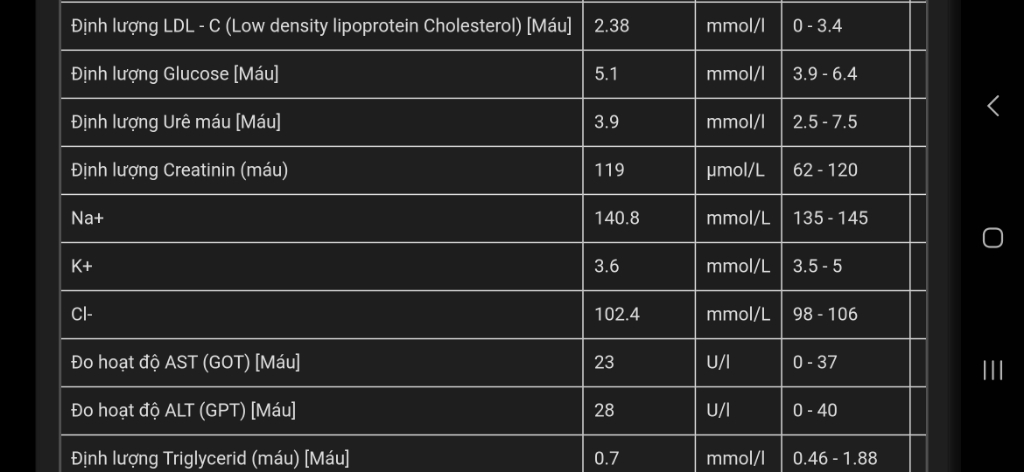This screenshot has width=1024, height=472.
Task: Click the Creatinin µmol/L unit cell
Action: (736, 170)
